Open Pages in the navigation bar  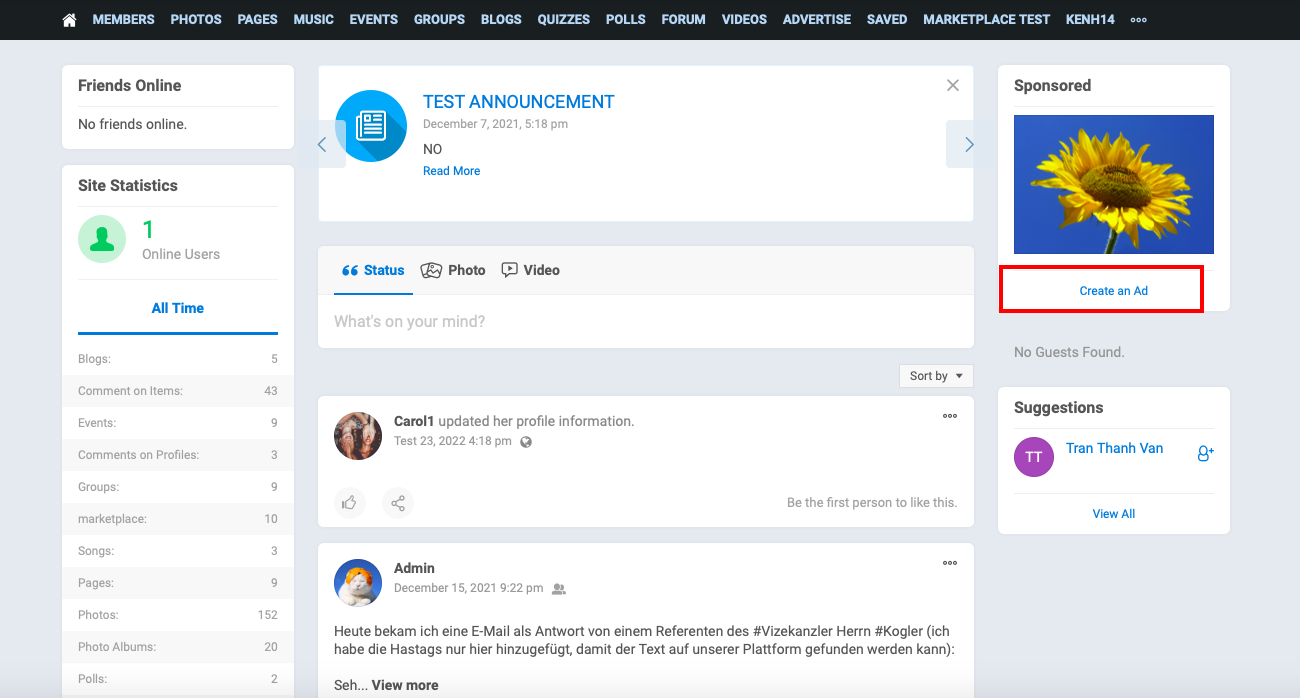tap(258, 19)
